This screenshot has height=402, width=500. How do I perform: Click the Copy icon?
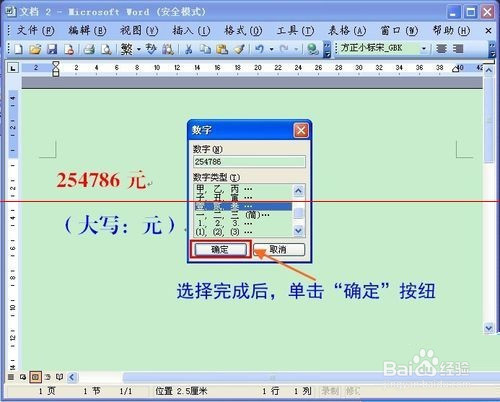(205, 49)
